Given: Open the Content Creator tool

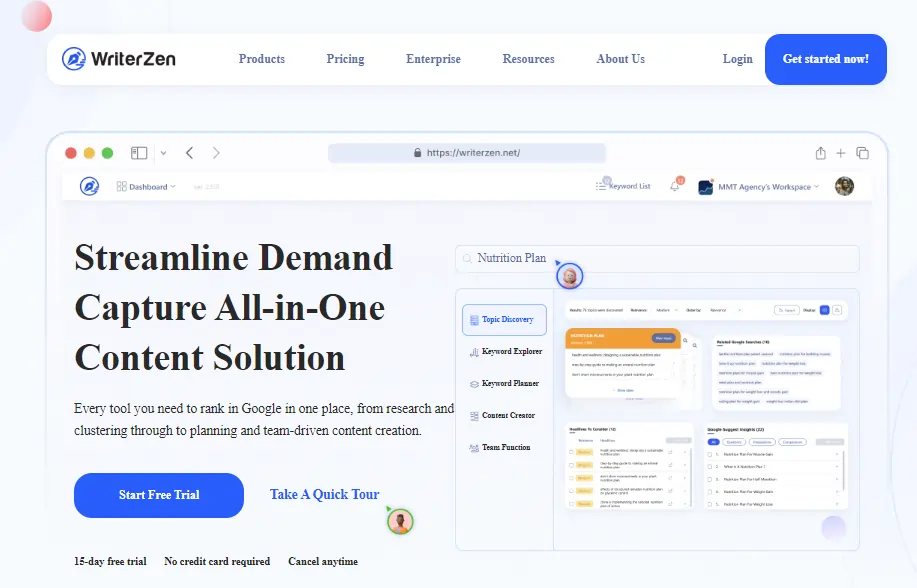Looking at the screenshot, I should click(504, 415).
